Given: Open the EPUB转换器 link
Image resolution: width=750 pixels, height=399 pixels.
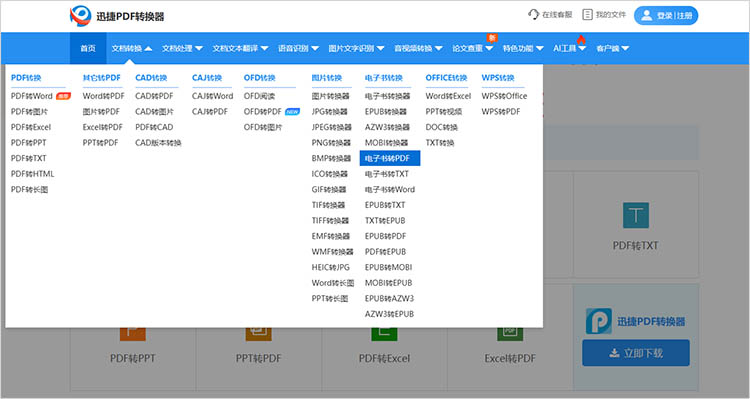Looking at the screenshot, I should tap(386, 111).
